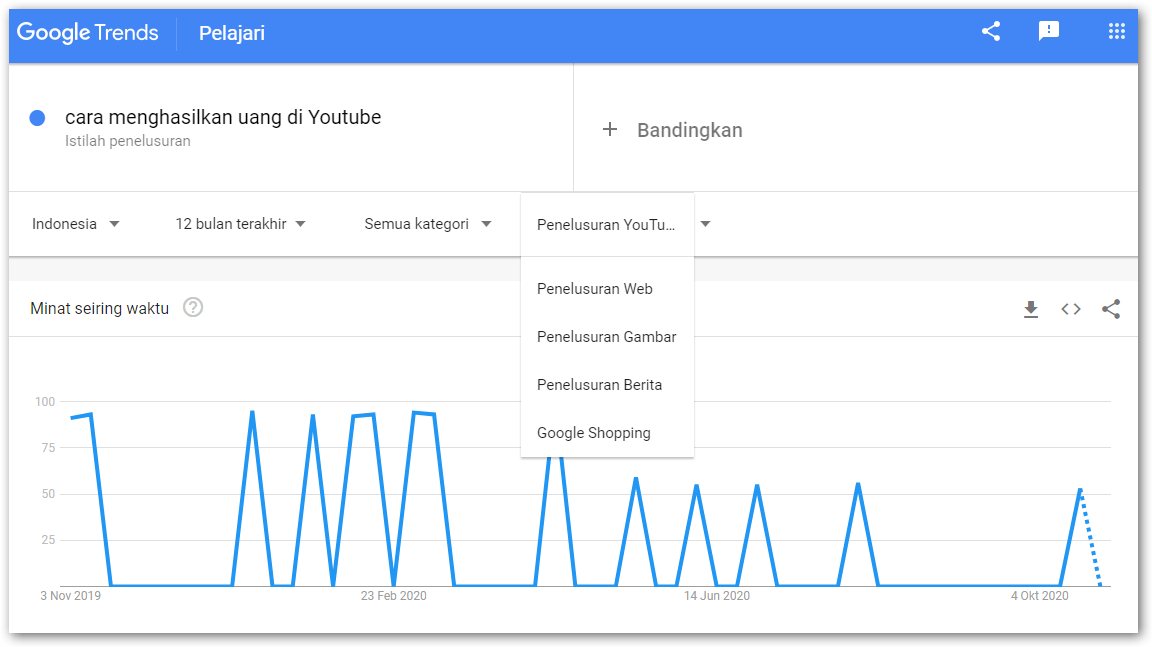
Task: Click the chart share icon
Action: pos(1111,309)
